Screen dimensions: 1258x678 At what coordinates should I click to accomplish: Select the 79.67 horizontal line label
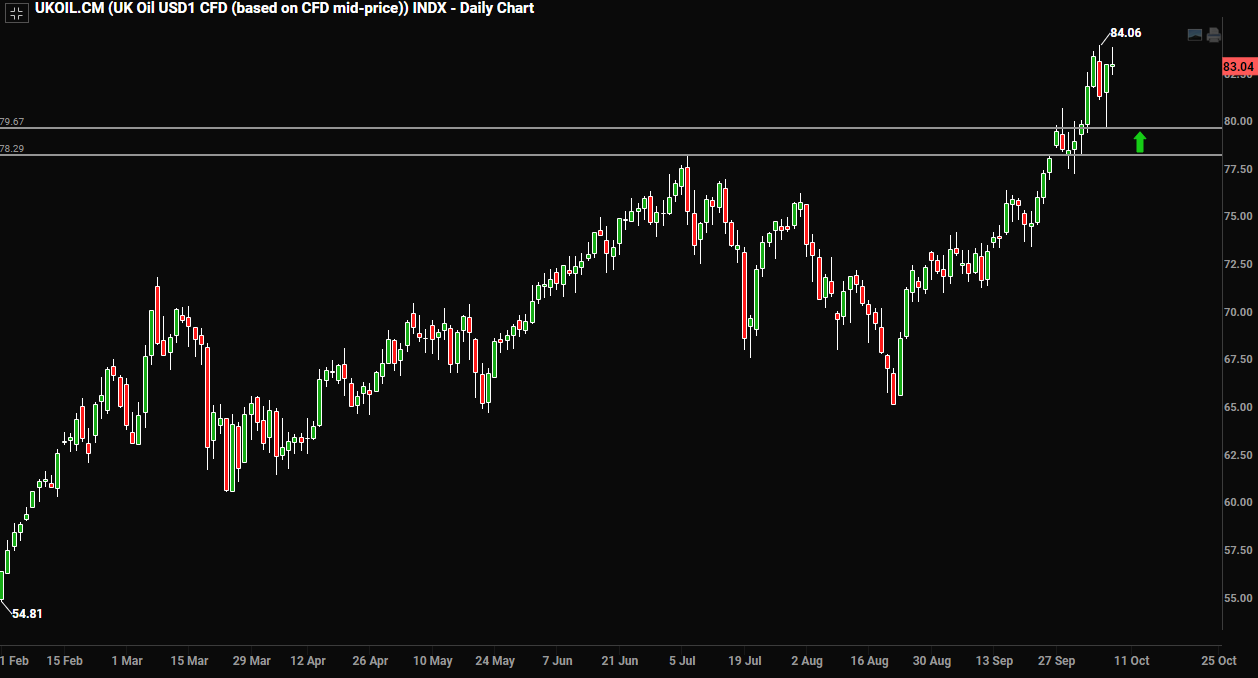pos(12,122)
